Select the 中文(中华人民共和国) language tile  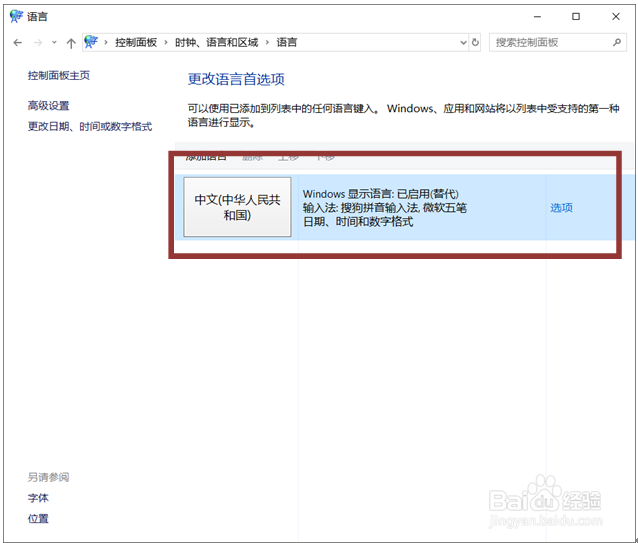click(237, 207)
